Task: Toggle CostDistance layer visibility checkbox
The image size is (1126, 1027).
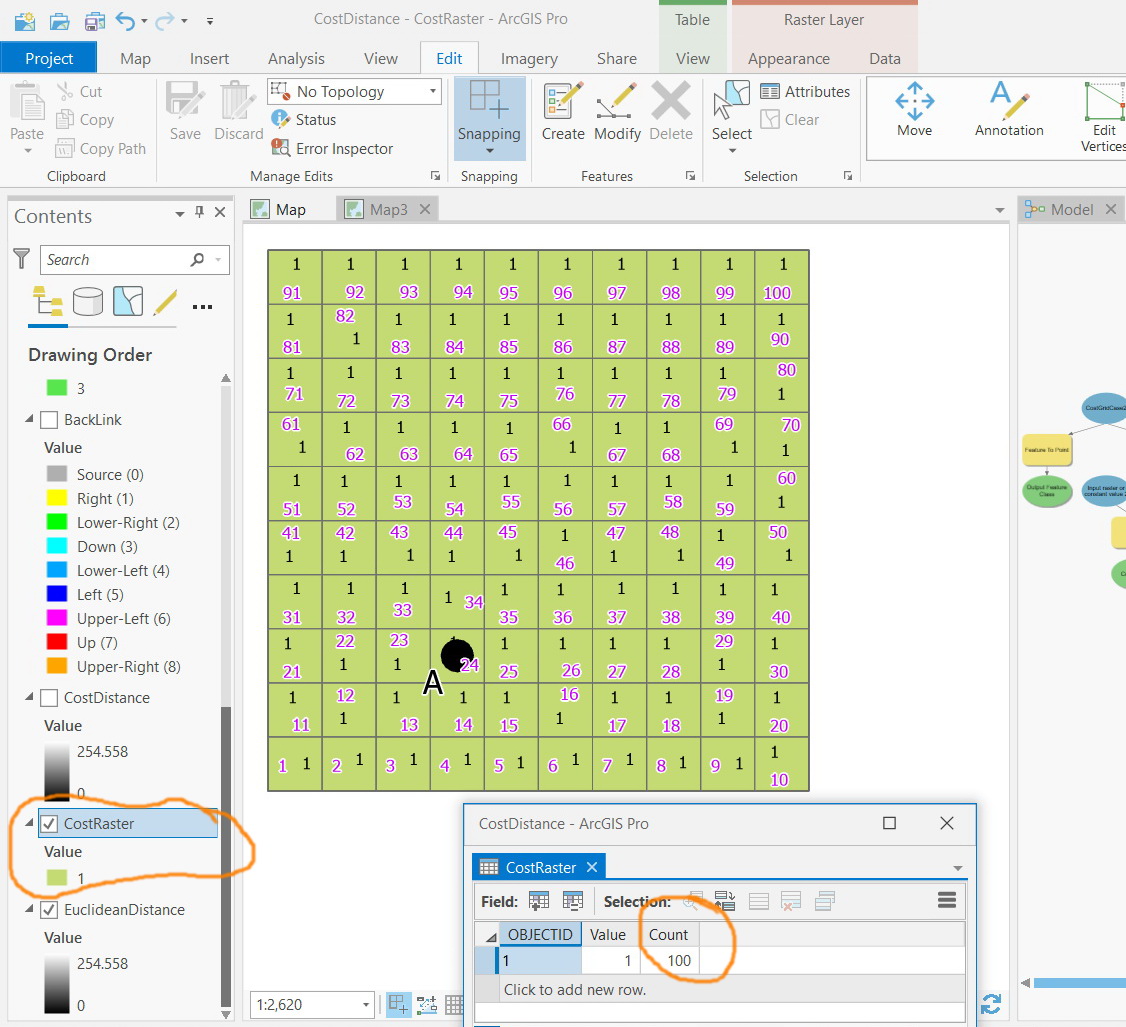Action: click(x=49, y=697)
